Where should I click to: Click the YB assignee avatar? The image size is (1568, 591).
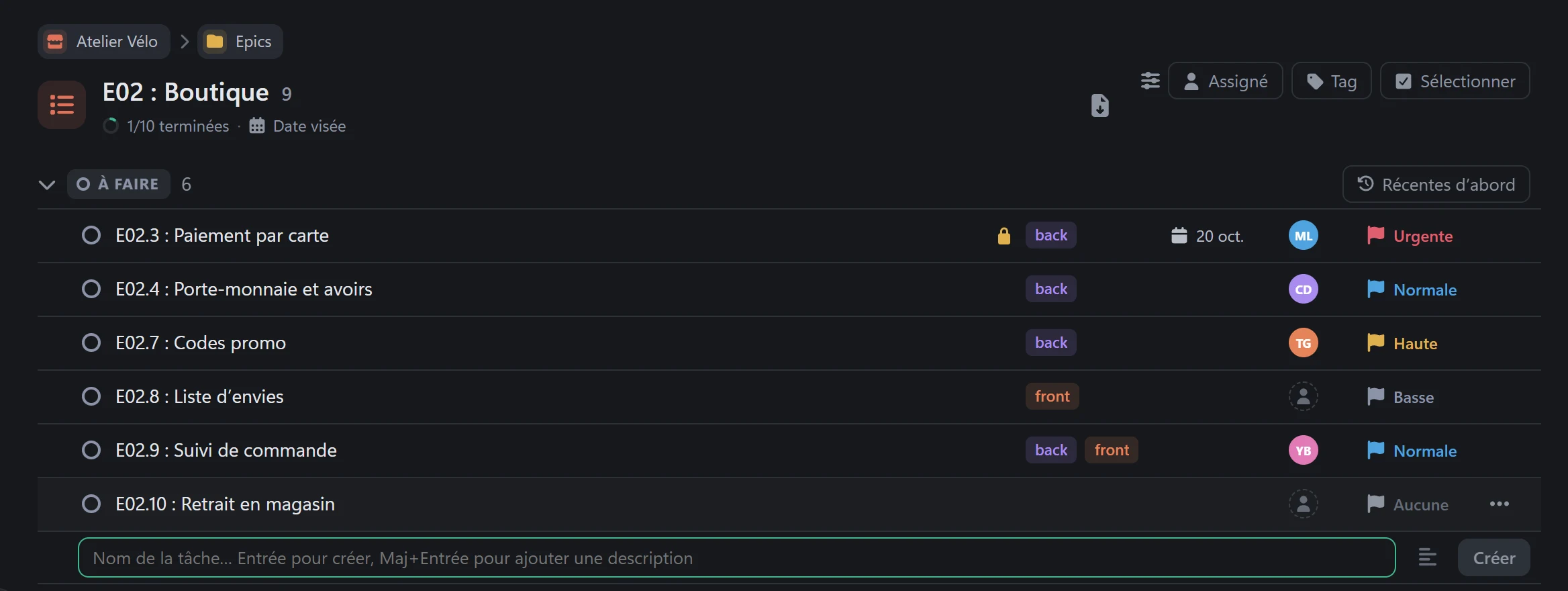pos(1304,451)
